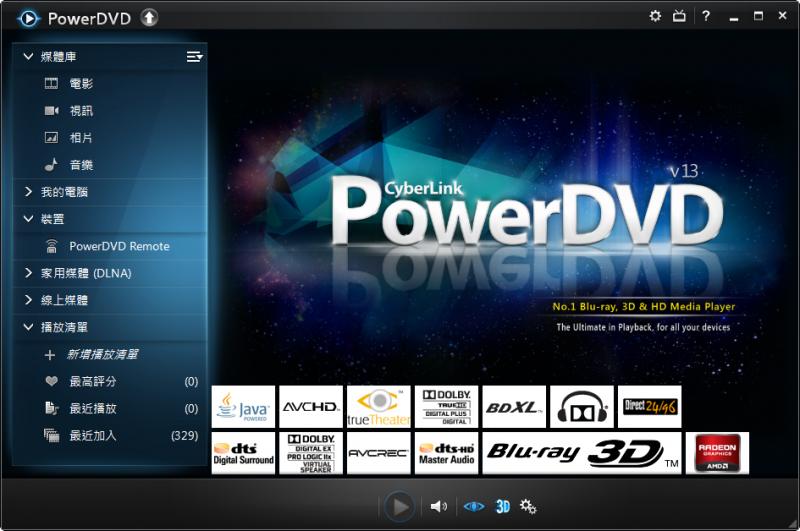Image resolution: width=800 pixels, height=531 pixels.
Task: Click the upgrade arrow beside PowerDVD title
Action: coord(149,18)
